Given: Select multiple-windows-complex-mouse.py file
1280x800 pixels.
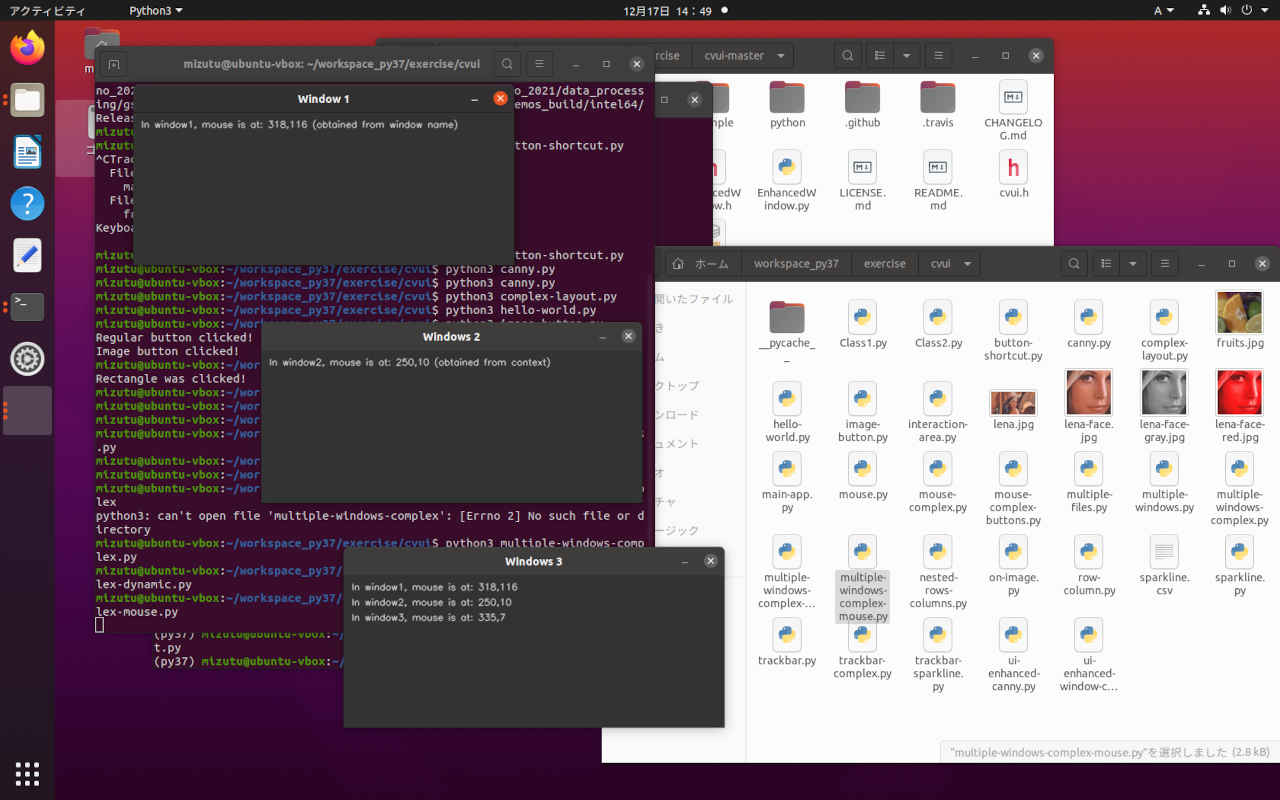Looking at the screenshot, I should (862, 579).
